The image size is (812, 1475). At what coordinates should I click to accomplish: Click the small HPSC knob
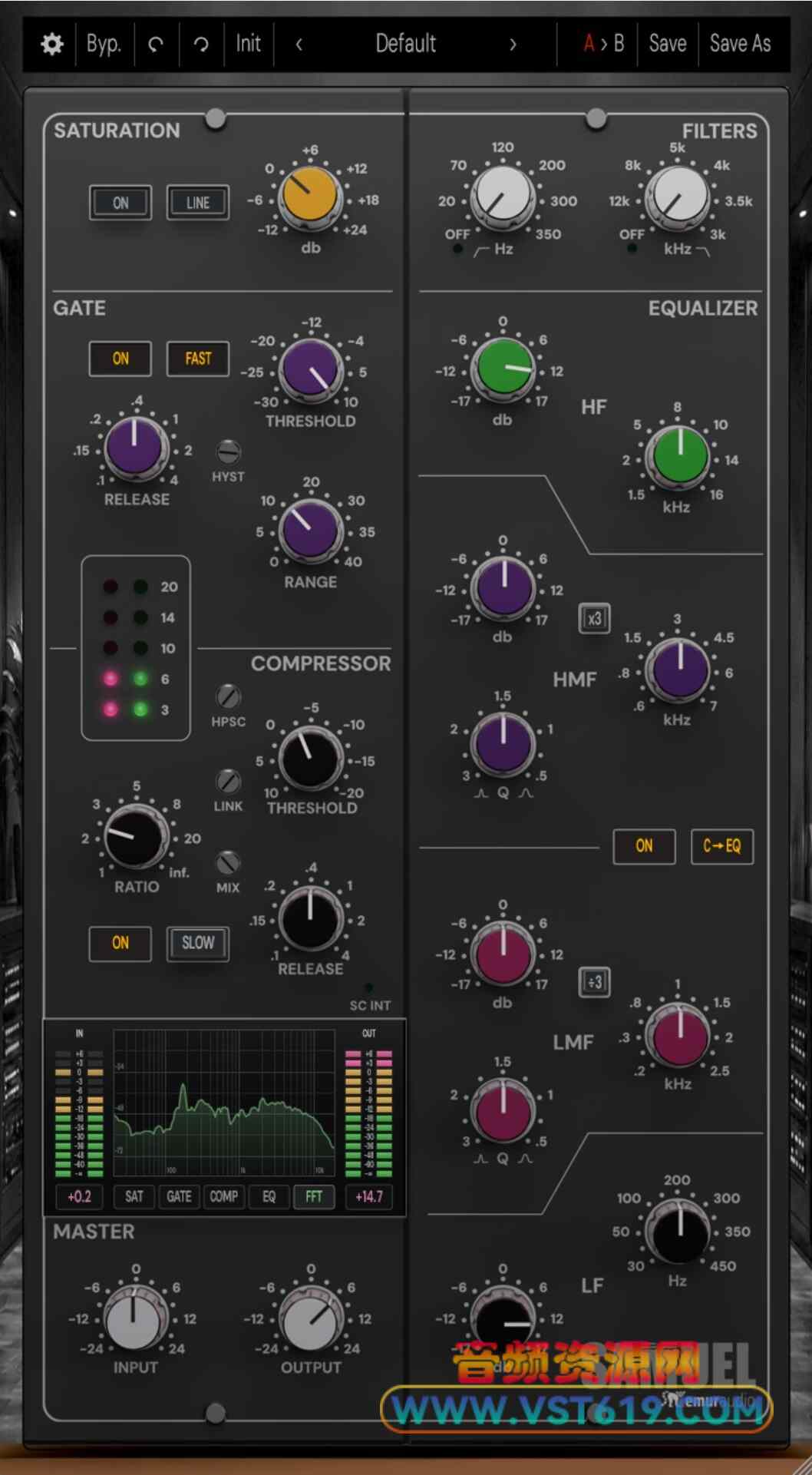(x=228, y=696)
